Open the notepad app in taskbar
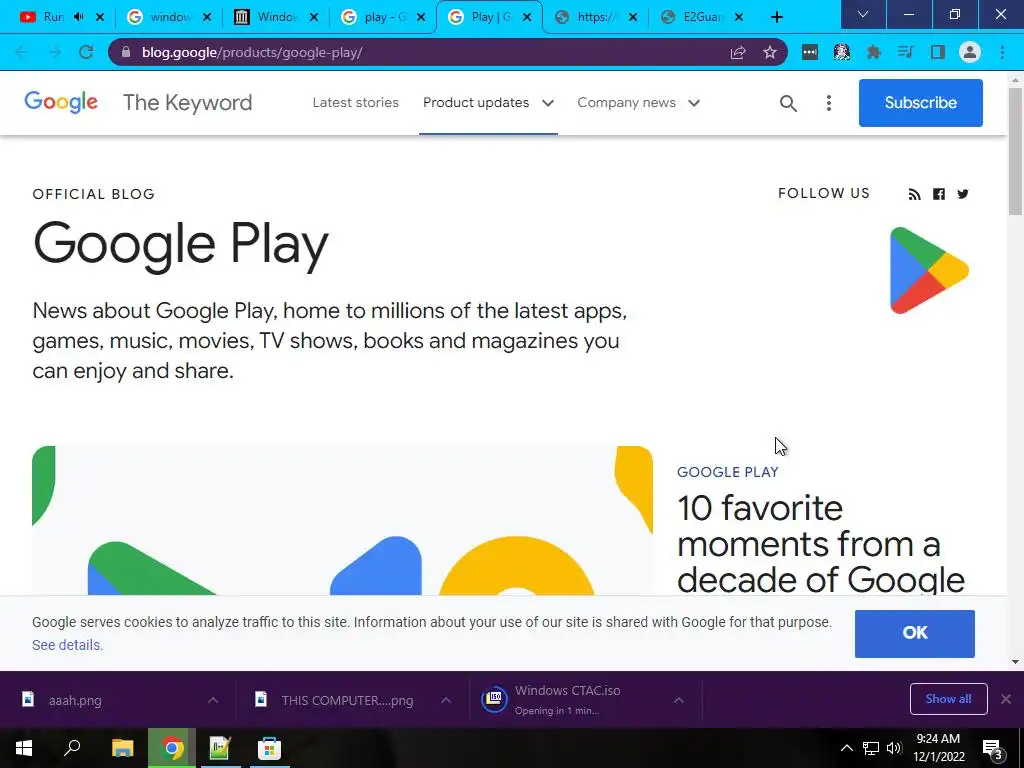Viewport: 1024px width, 768px height. coord(220,748)
